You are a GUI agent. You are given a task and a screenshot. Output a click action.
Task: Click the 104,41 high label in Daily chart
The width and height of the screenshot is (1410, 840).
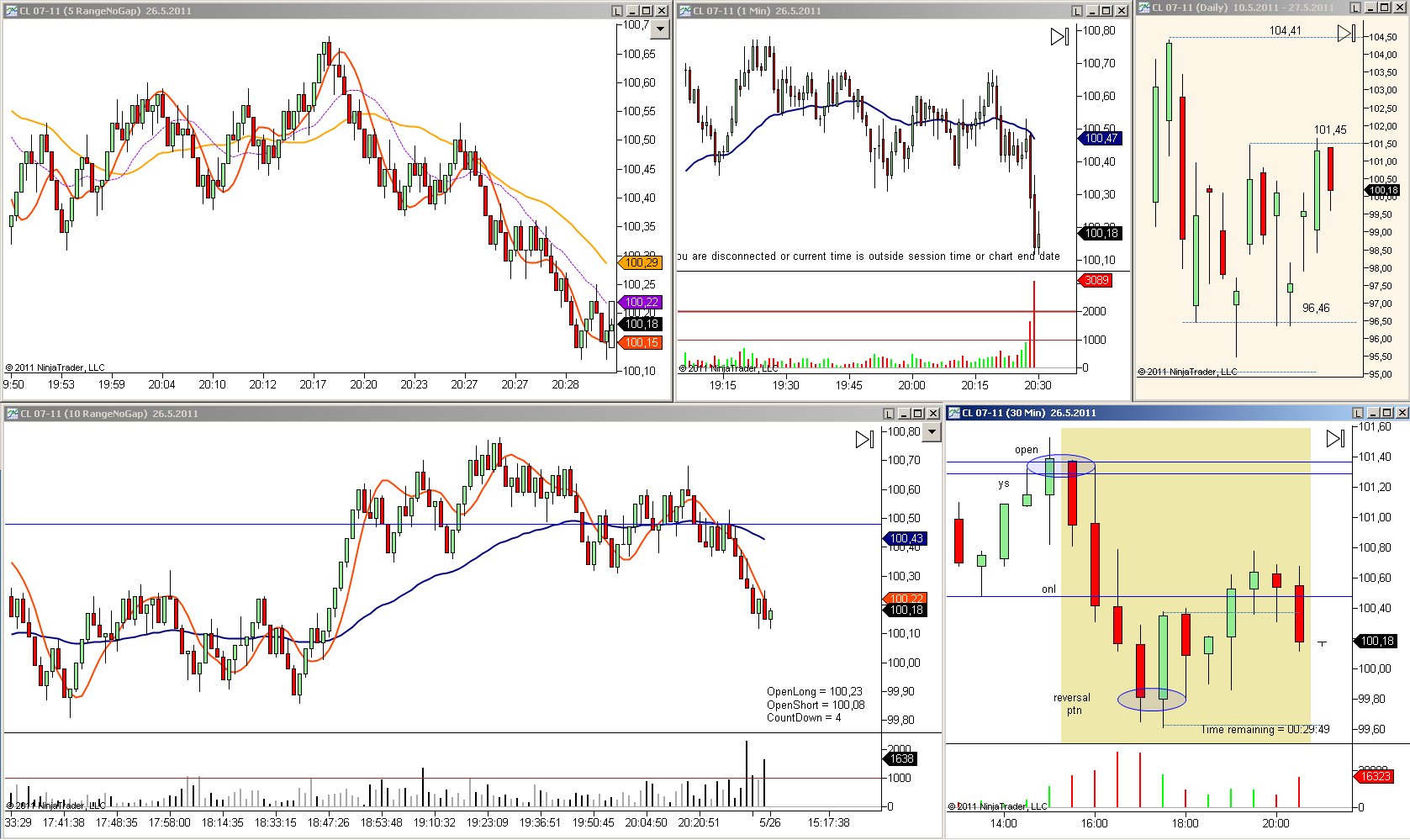(1285, 31)
